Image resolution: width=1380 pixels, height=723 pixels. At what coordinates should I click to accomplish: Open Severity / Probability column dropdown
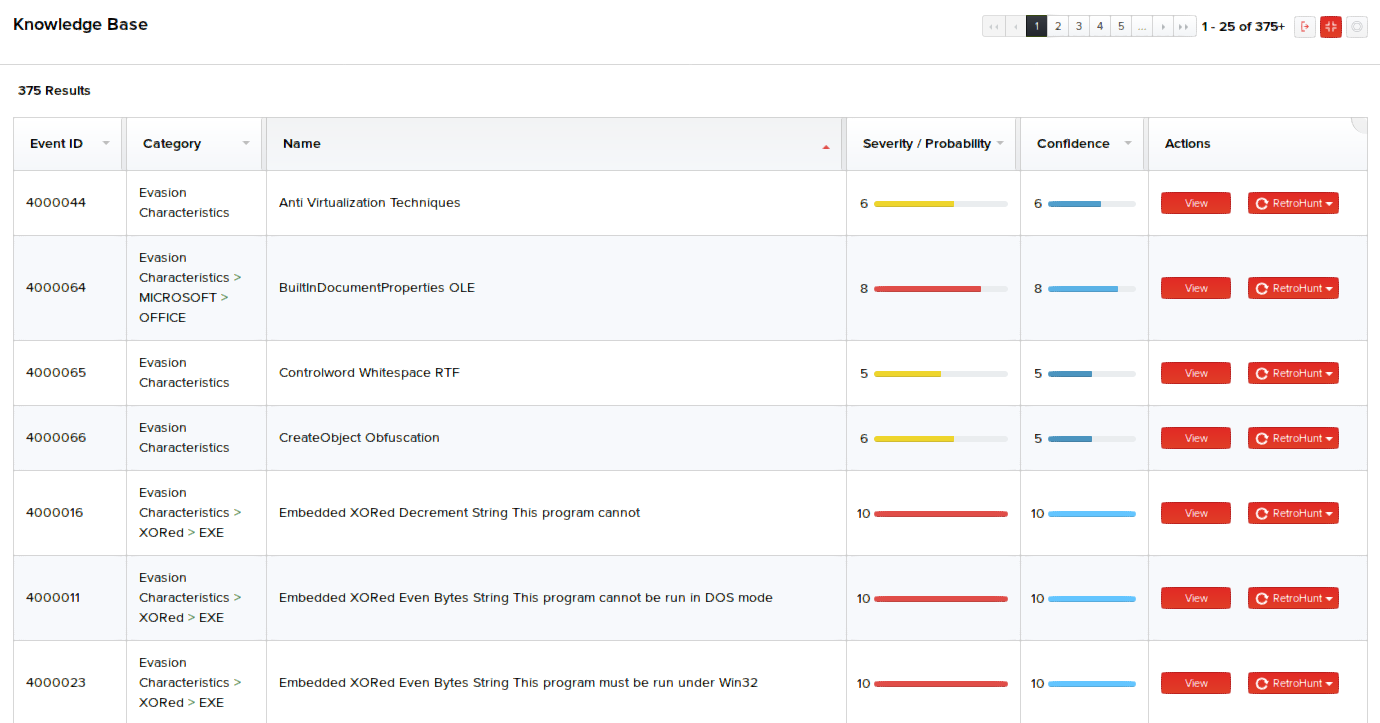coord(1000,144)
